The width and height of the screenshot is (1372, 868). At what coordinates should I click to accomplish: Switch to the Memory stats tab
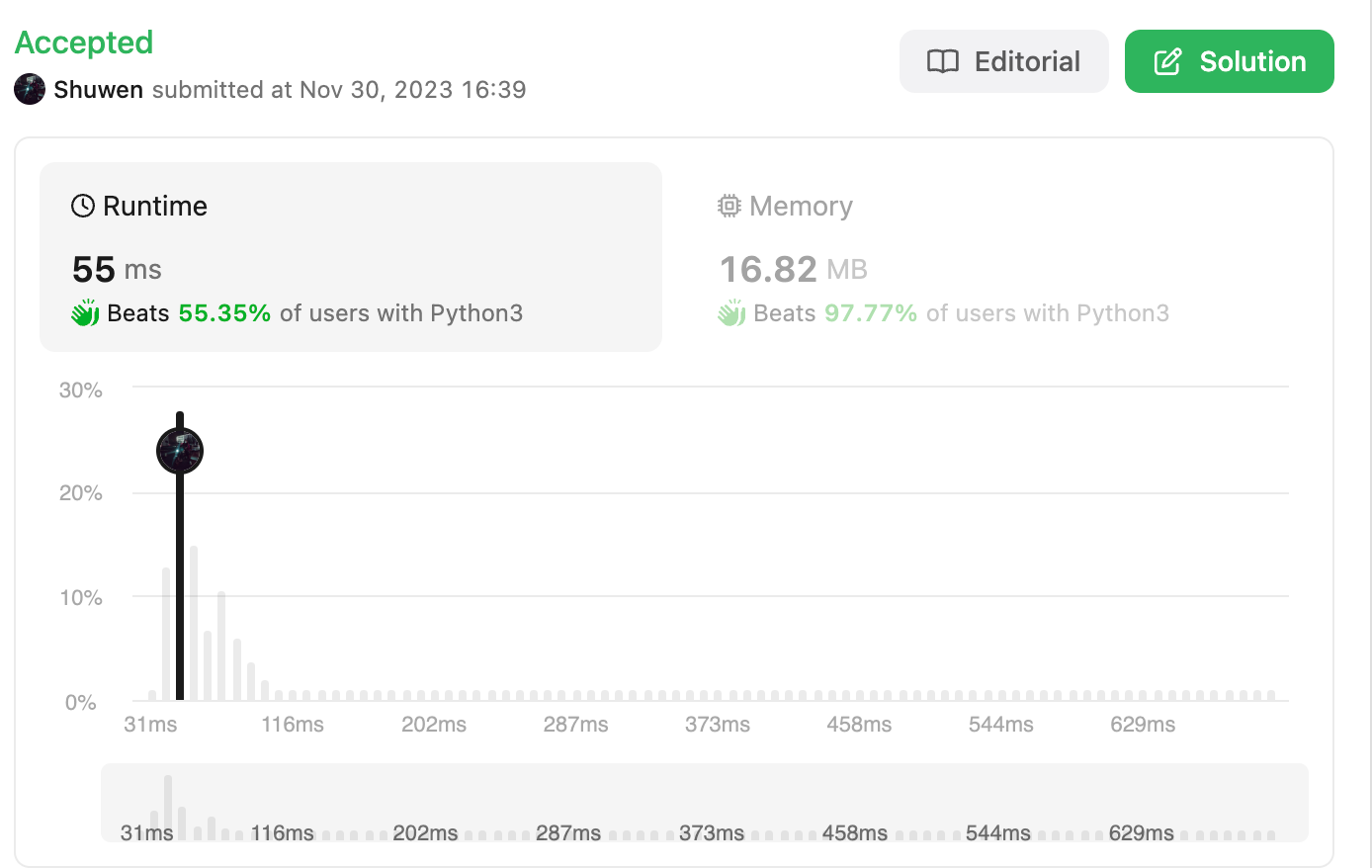[x=988, y=256]
